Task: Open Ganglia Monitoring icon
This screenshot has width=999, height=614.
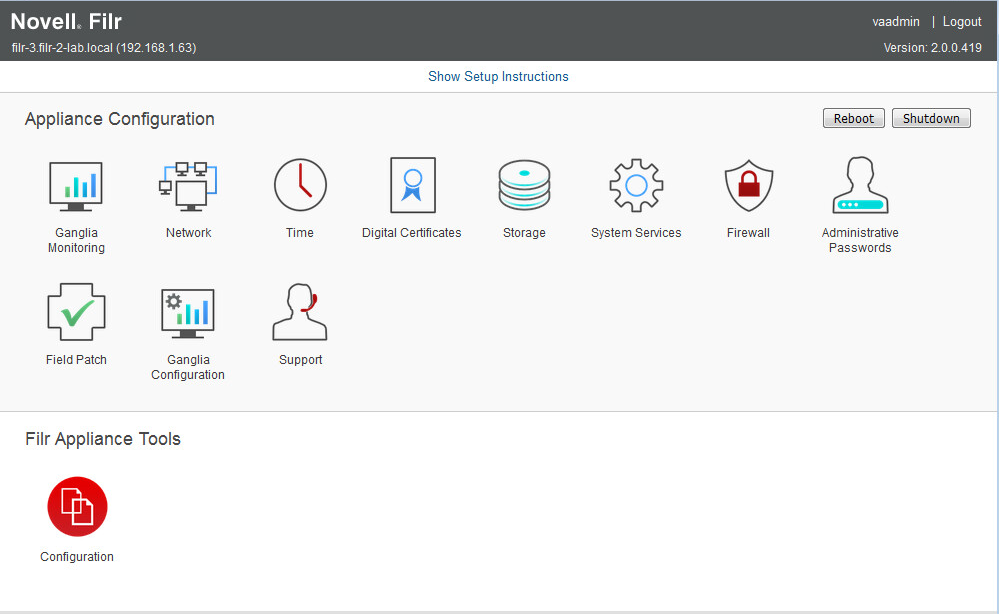Action: click(x=76, y=186)
